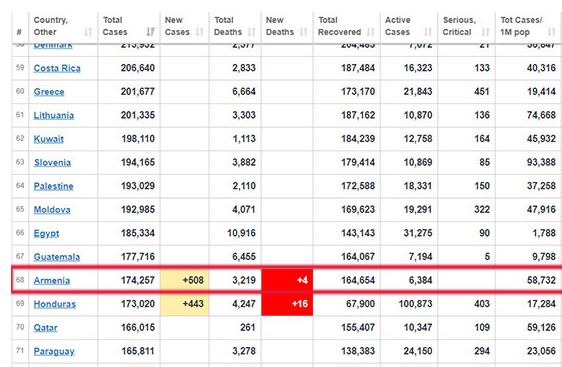Sort table by New Deaths arrow icon

[x=304, y=32]
